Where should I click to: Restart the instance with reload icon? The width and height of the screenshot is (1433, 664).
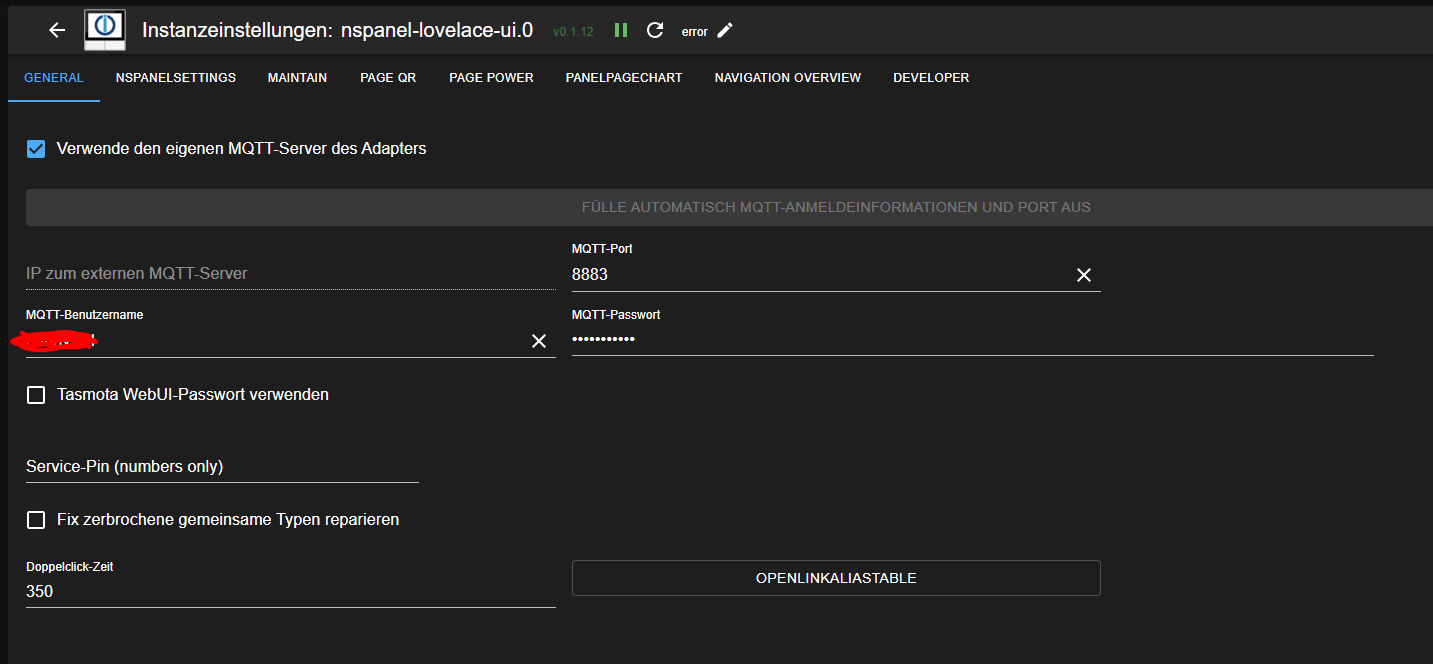click(655, 30)
